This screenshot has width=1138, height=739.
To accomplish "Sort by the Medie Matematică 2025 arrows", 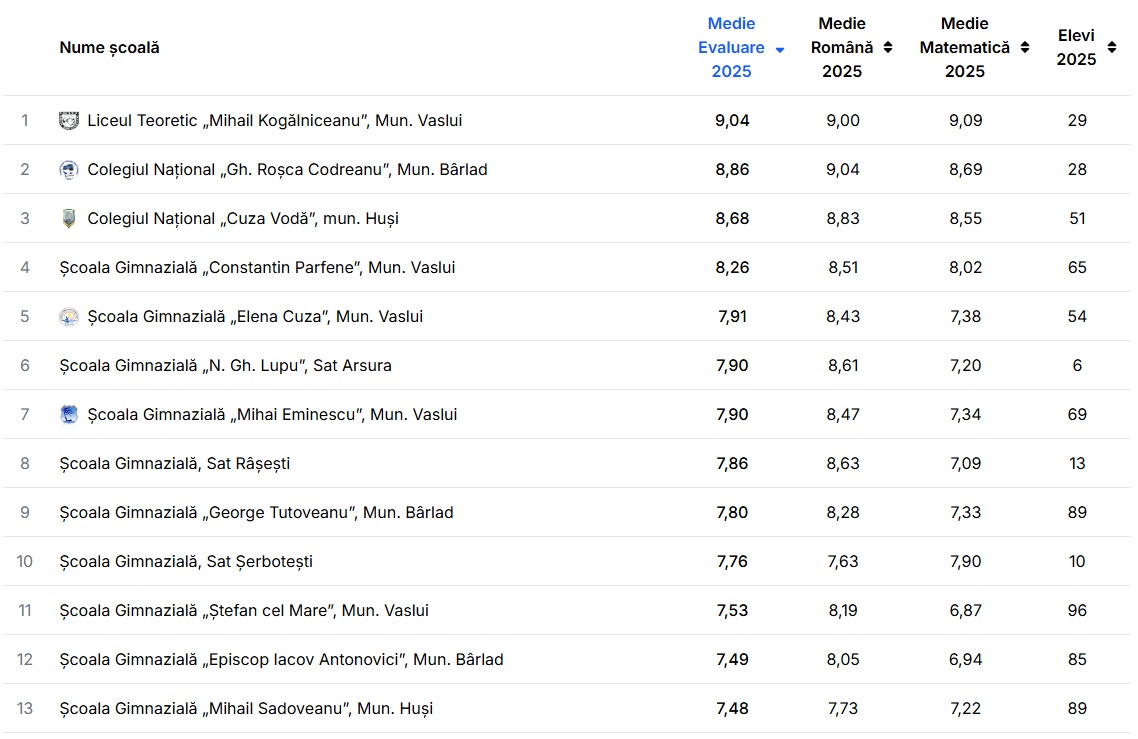I will tap(1025, 48).
